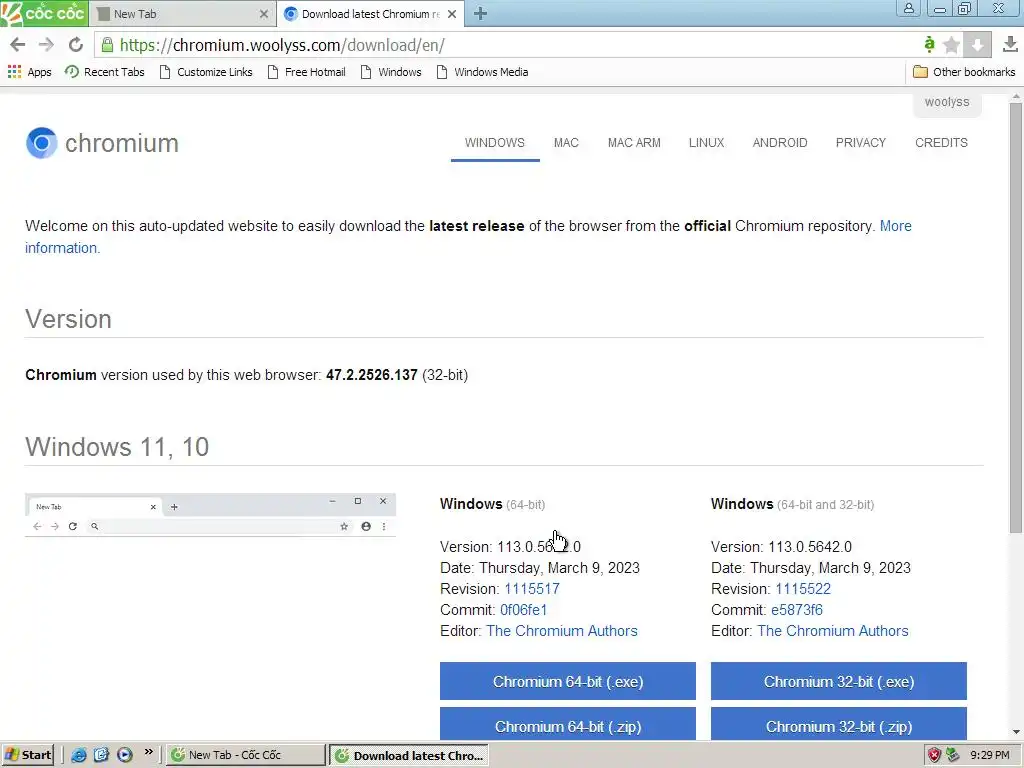Image resolution: width=1024 pixels, height=768 pixels.
Task: Open the Windows Start menu
Action: pyautogui.click(x=27, y=755)
